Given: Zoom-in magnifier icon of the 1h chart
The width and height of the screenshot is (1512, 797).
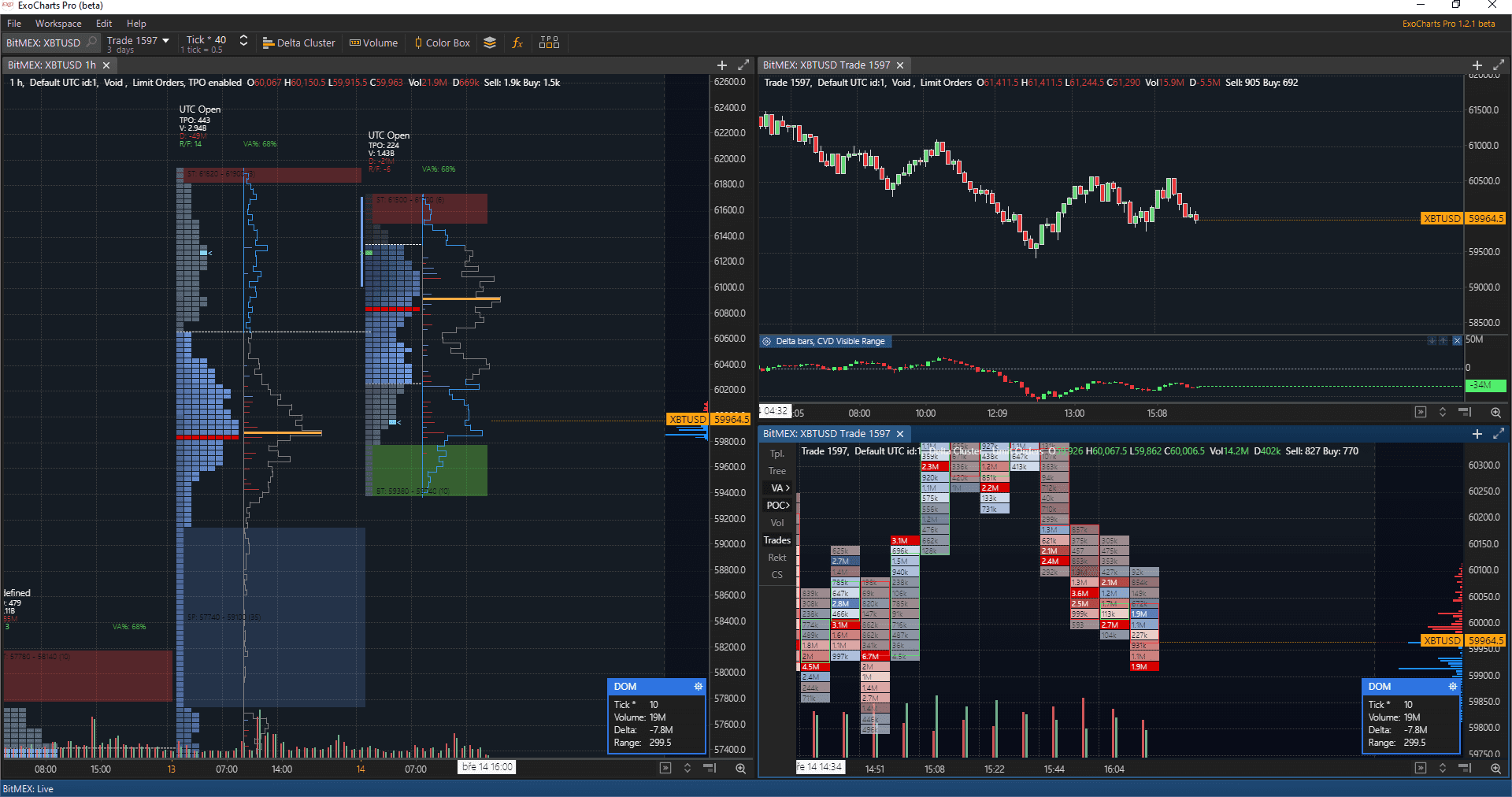Looking at the screenshot, I should click(740, 768).
